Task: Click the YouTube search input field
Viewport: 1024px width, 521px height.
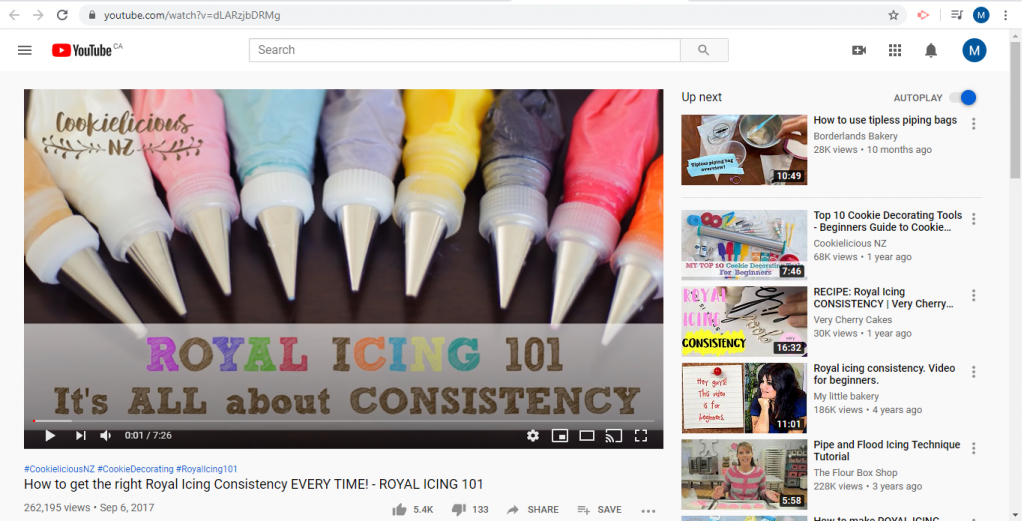Action: [464, 50]
